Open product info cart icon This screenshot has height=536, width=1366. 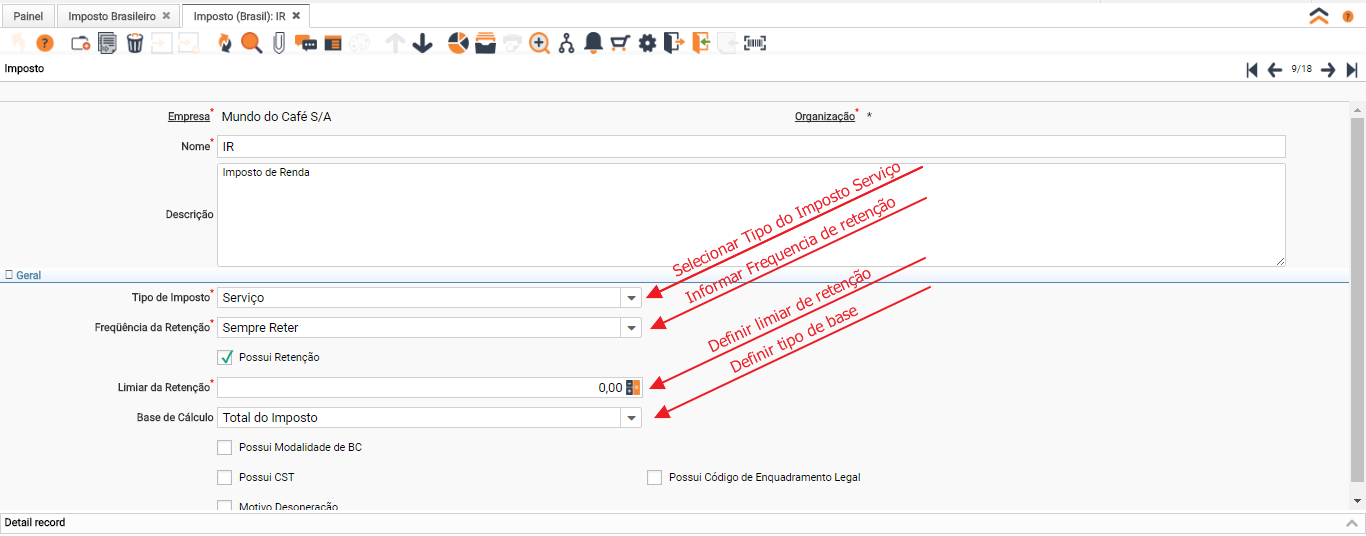(x=620, y=43)
